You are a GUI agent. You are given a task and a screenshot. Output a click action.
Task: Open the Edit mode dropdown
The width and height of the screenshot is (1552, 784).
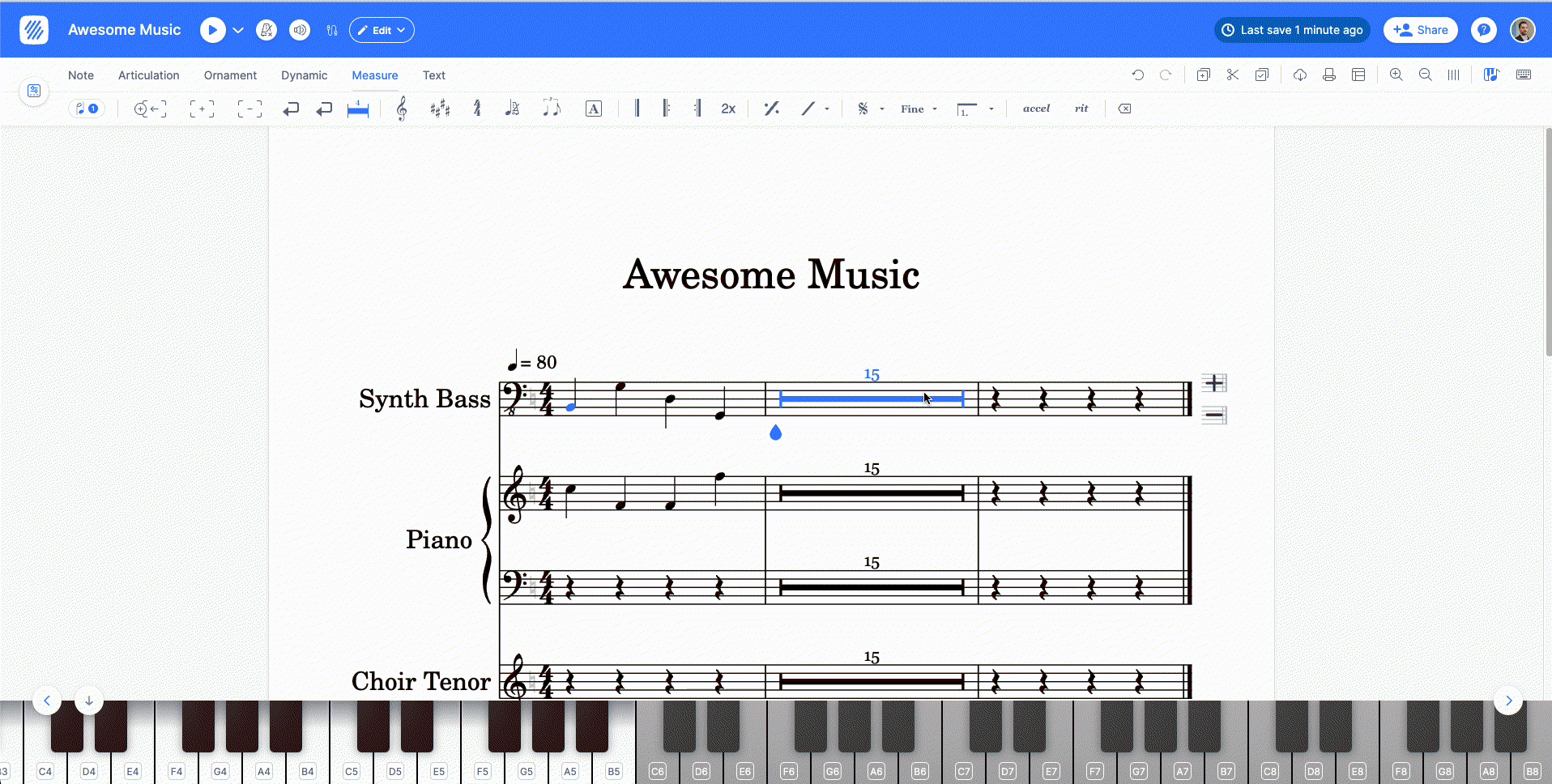coord(382,30)
